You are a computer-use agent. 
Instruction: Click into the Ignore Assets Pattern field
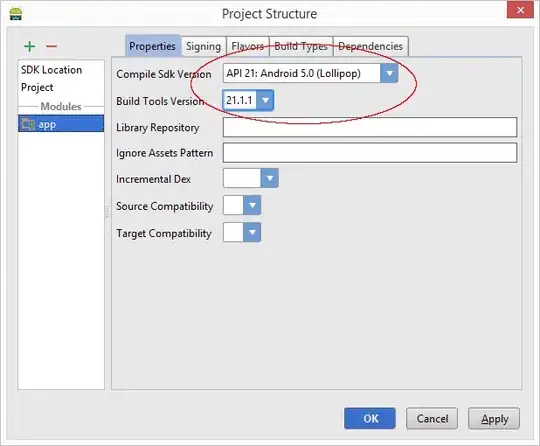click(370, 153)
